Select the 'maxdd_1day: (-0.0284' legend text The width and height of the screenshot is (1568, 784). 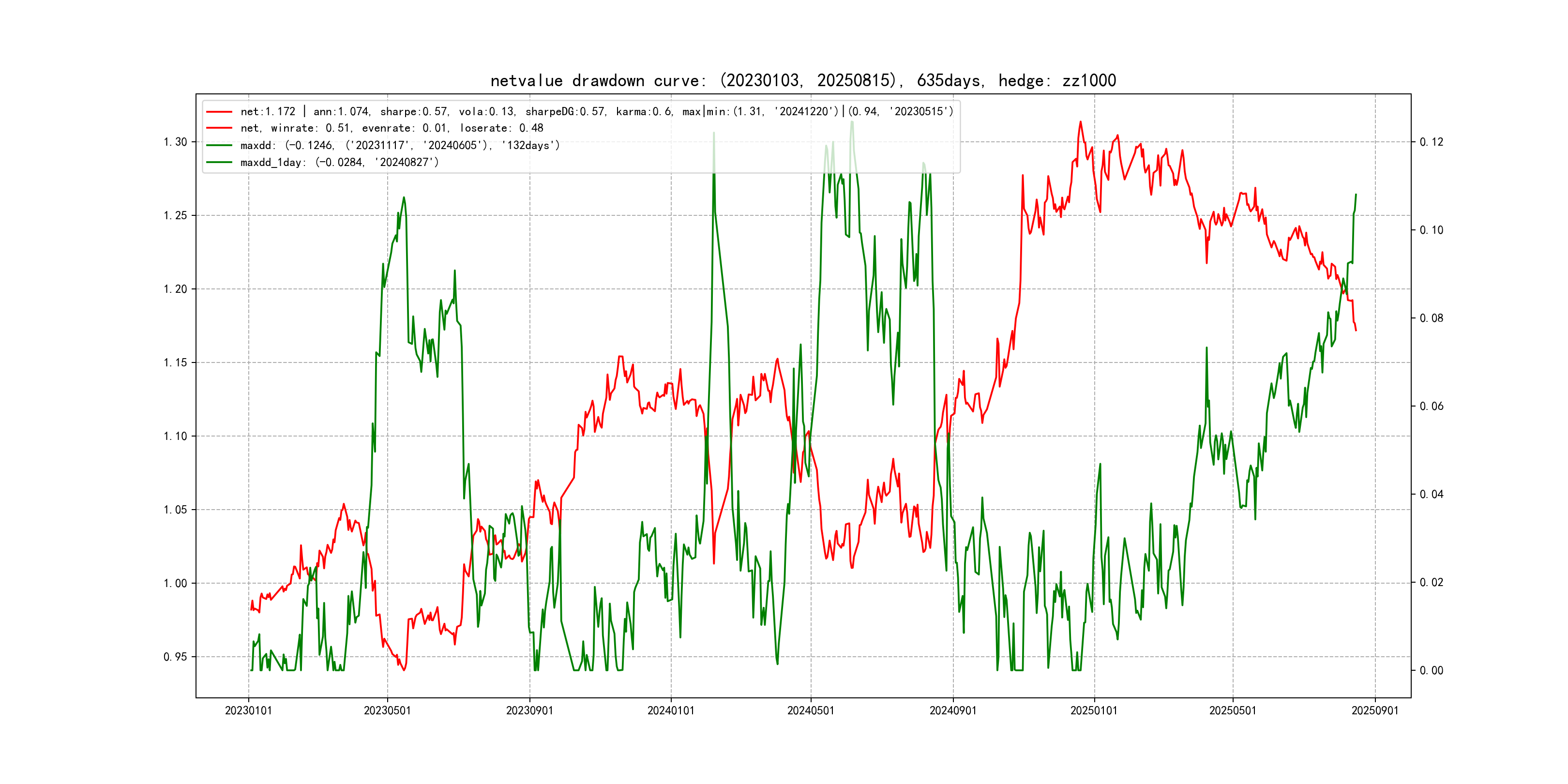[339, 163]
